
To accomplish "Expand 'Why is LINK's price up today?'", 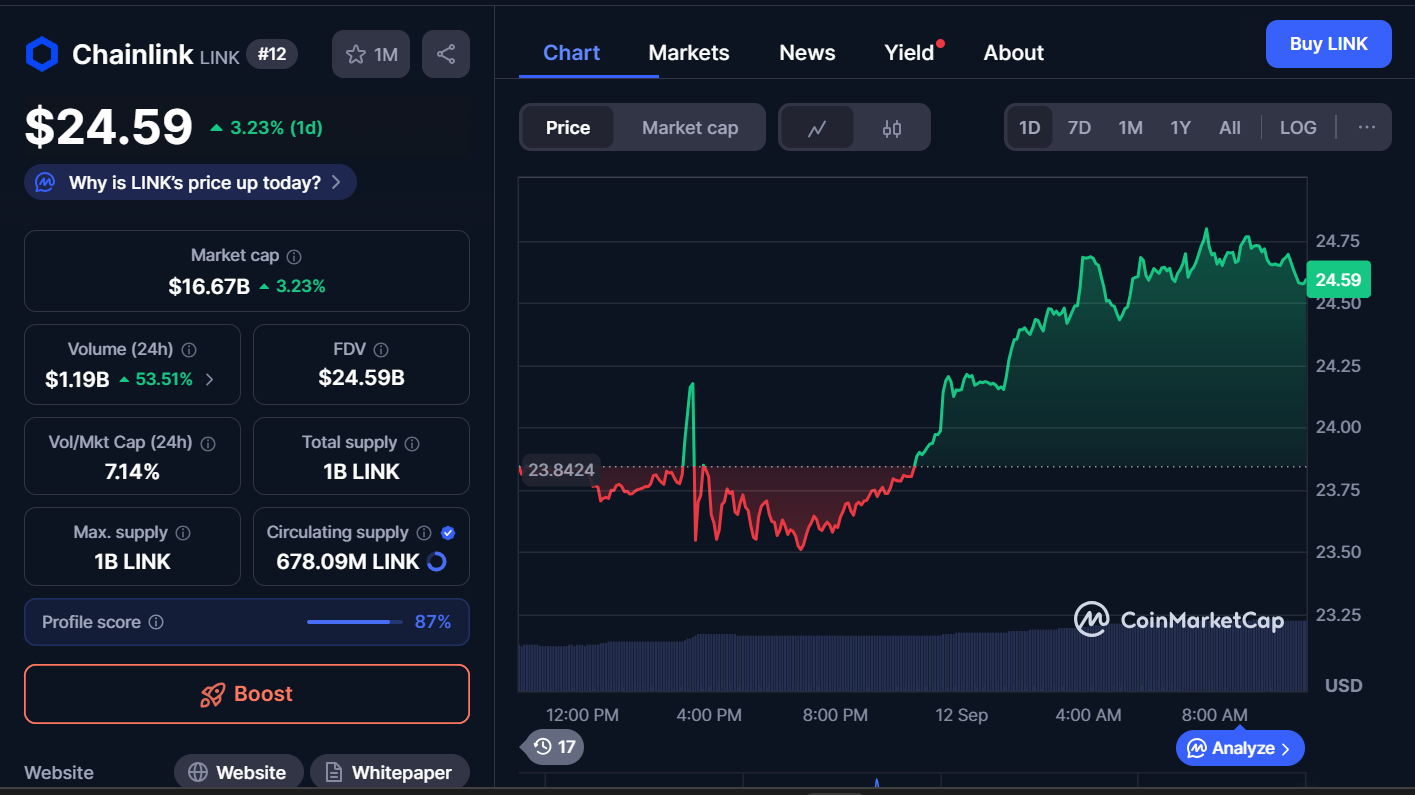I will [x=190, y=182].
